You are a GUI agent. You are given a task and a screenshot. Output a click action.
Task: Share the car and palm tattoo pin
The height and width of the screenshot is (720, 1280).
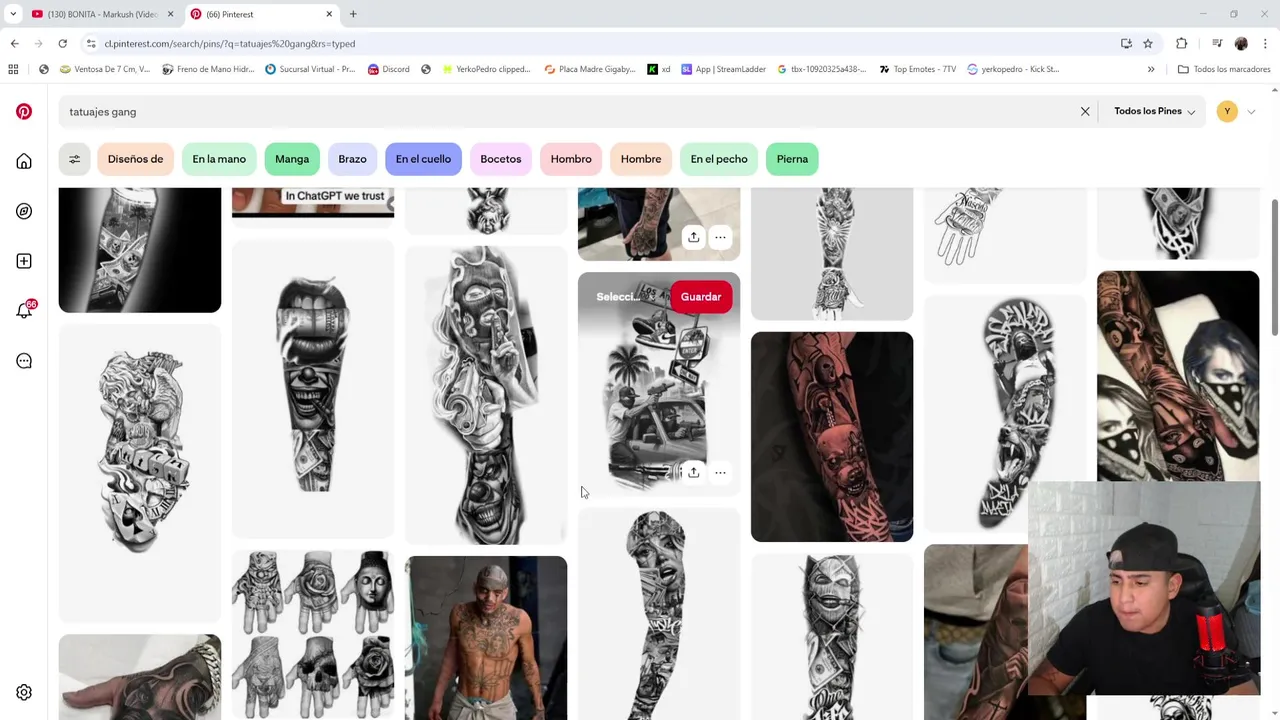693,472
